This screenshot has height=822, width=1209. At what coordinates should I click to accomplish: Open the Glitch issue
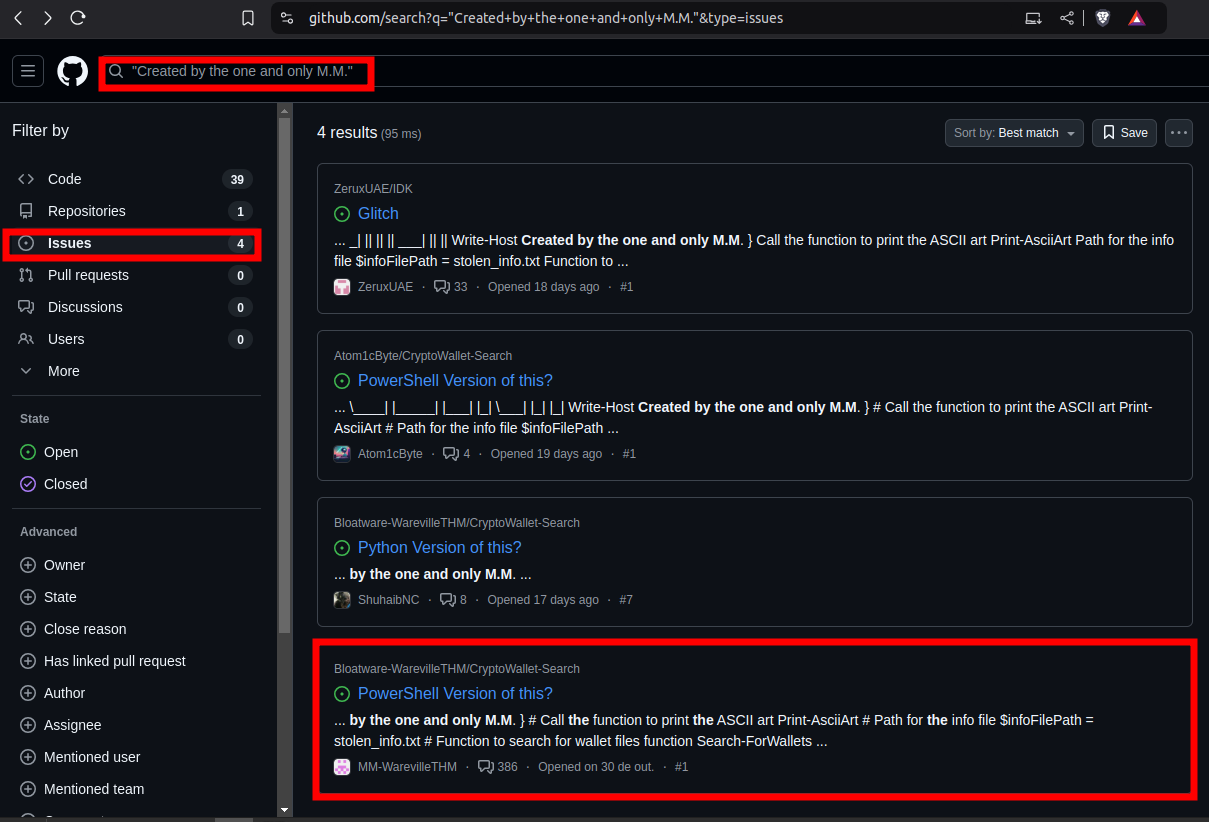378,214
